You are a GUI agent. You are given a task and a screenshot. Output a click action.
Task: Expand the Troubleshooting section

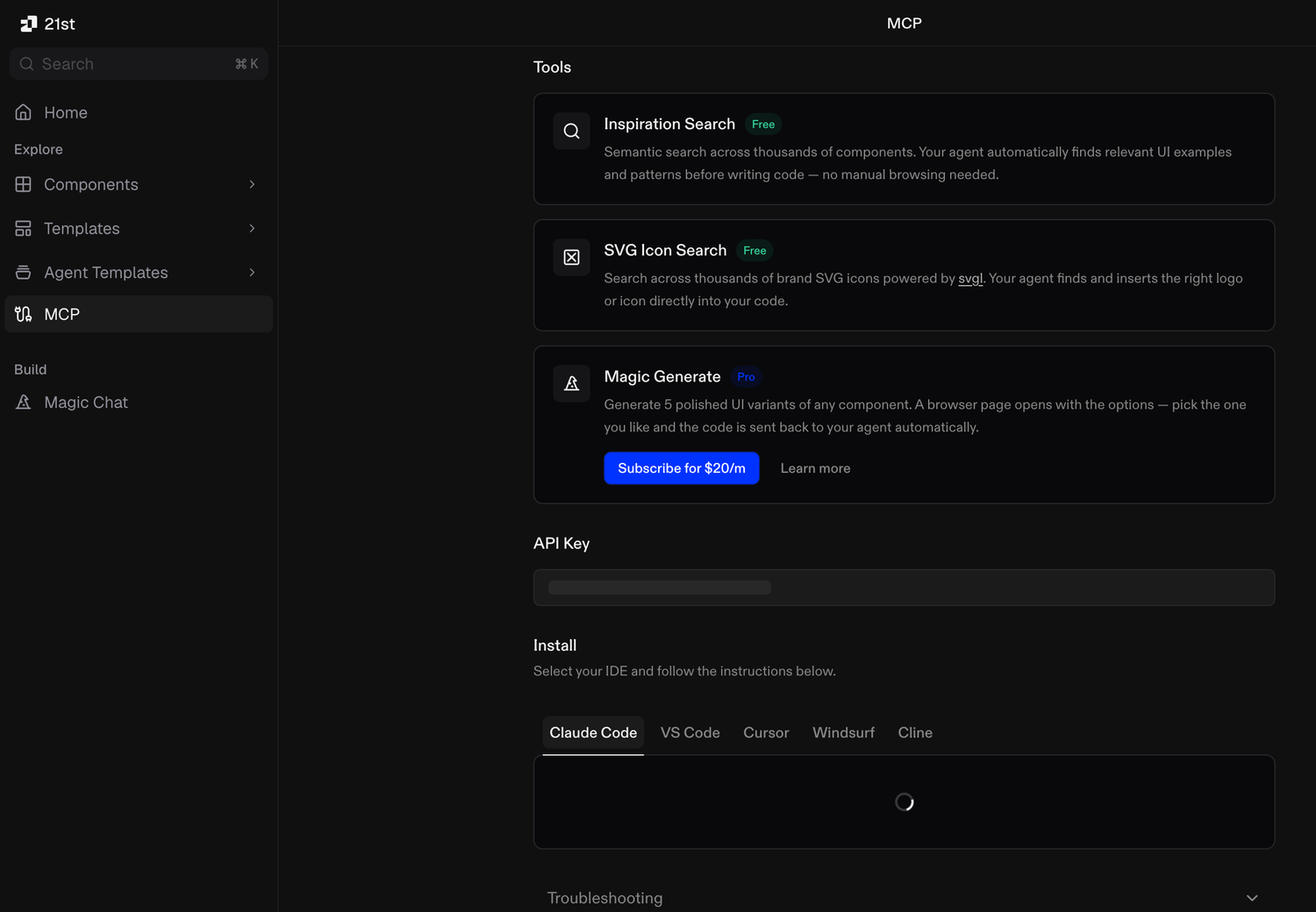tap(904, 898)
